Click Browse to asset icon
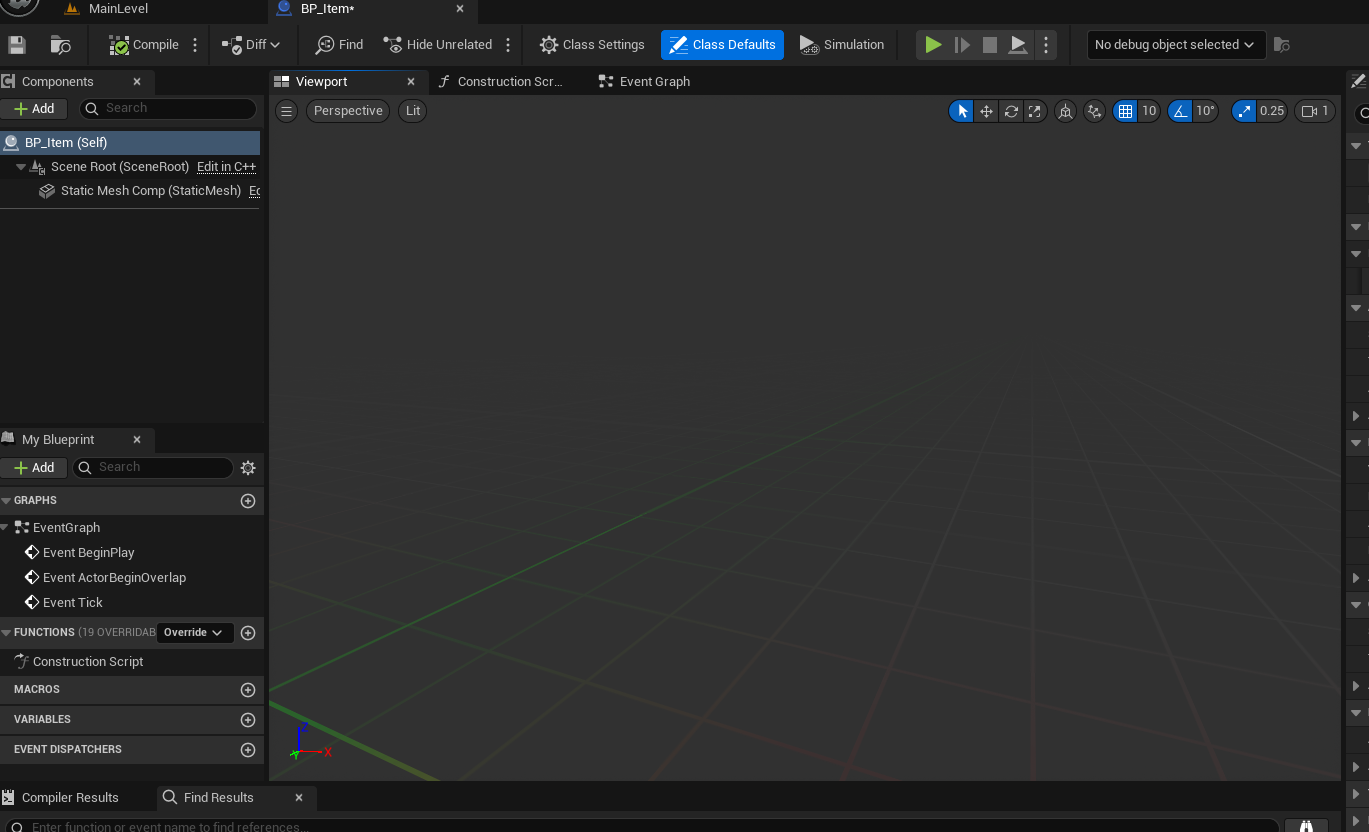Image resolution: width=1369 pixels, height=832 pixels. point(61,45)
